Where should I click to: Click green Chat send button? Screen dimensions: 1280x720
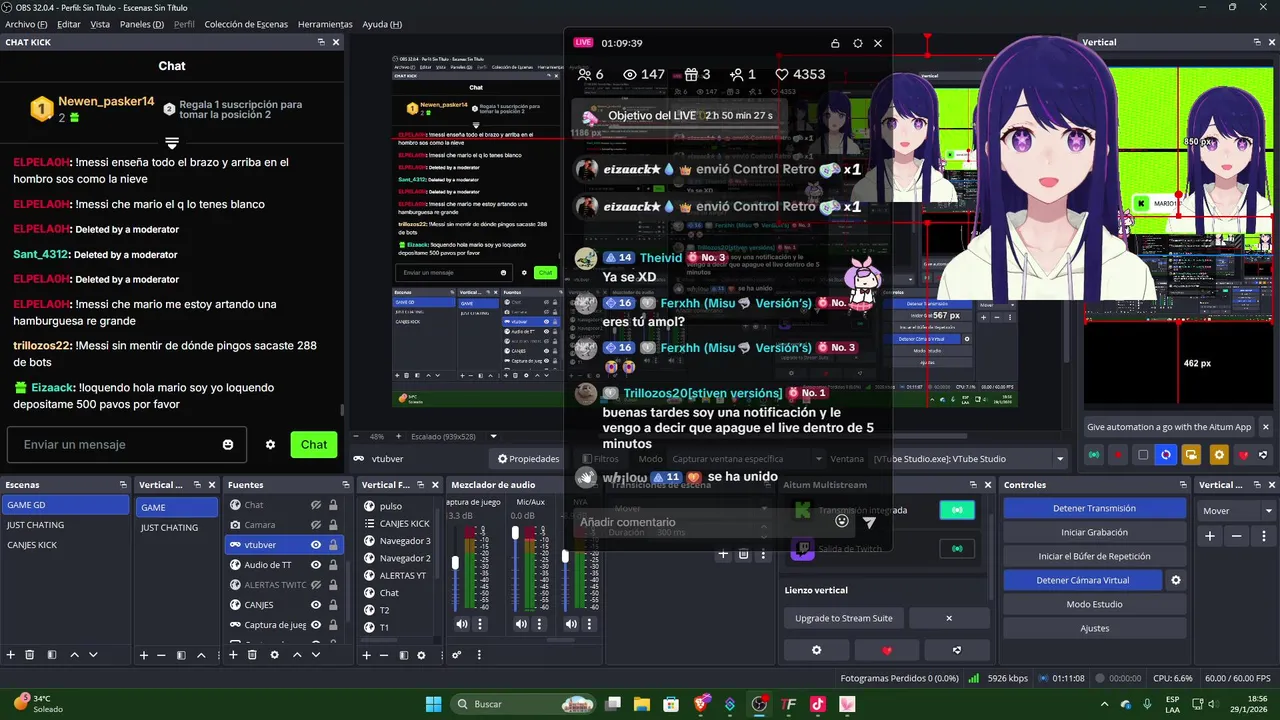click(x=314, y=445)
